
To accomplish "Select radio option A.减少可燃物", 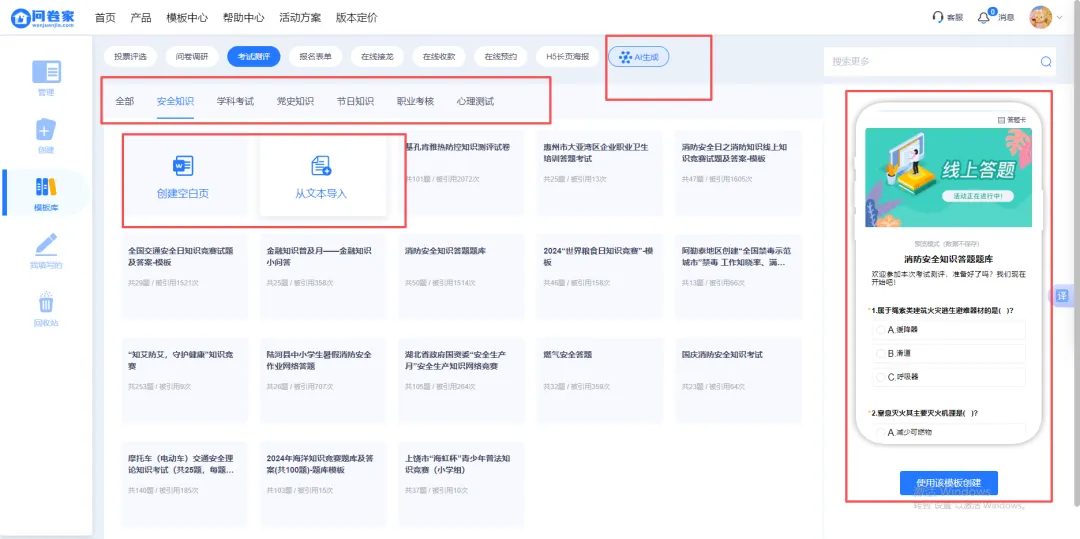I will [880, 432].
